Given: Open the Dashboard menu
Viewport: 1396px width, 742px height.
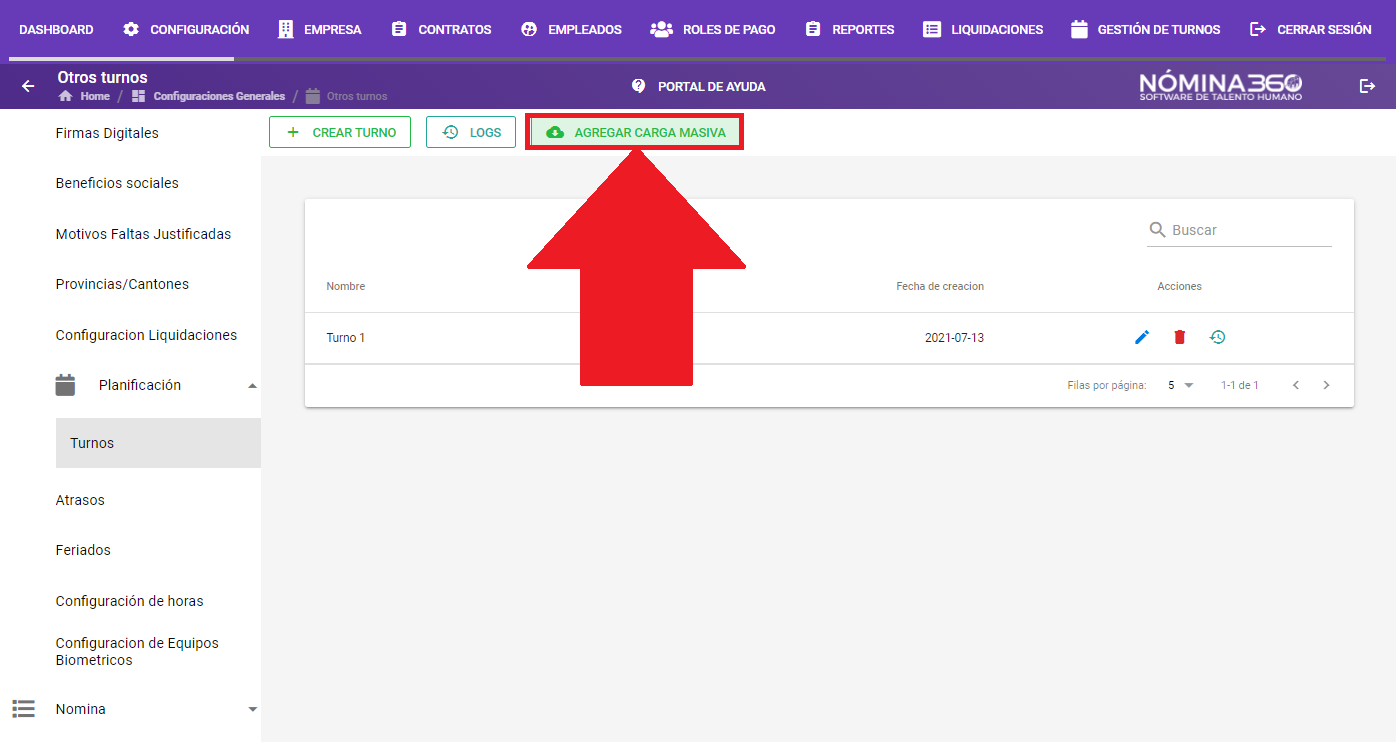Looking at the screenshot, I should tap(56, 29).
